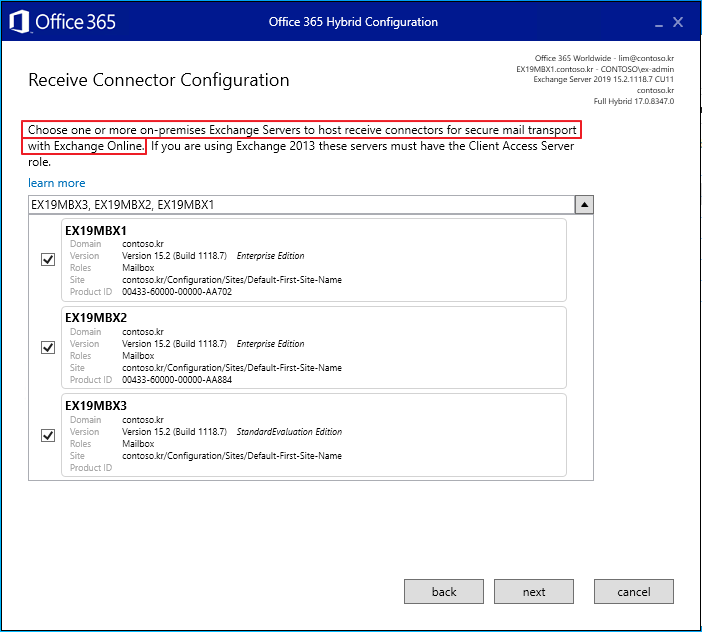Click Product ID 00433-60000-00000-AA702
The height and width of the screenshot is (632, 702).
(177, 292)
